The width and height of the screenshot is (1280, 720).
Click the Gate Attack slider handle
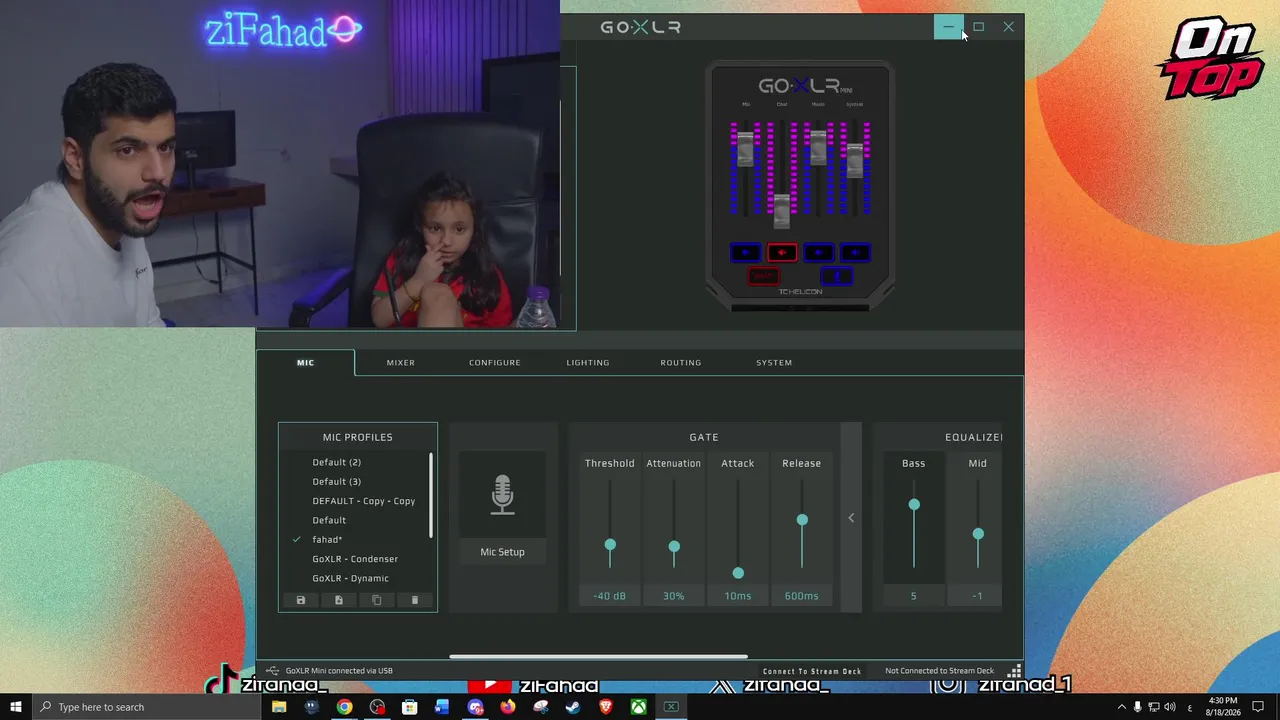(738, 573)
